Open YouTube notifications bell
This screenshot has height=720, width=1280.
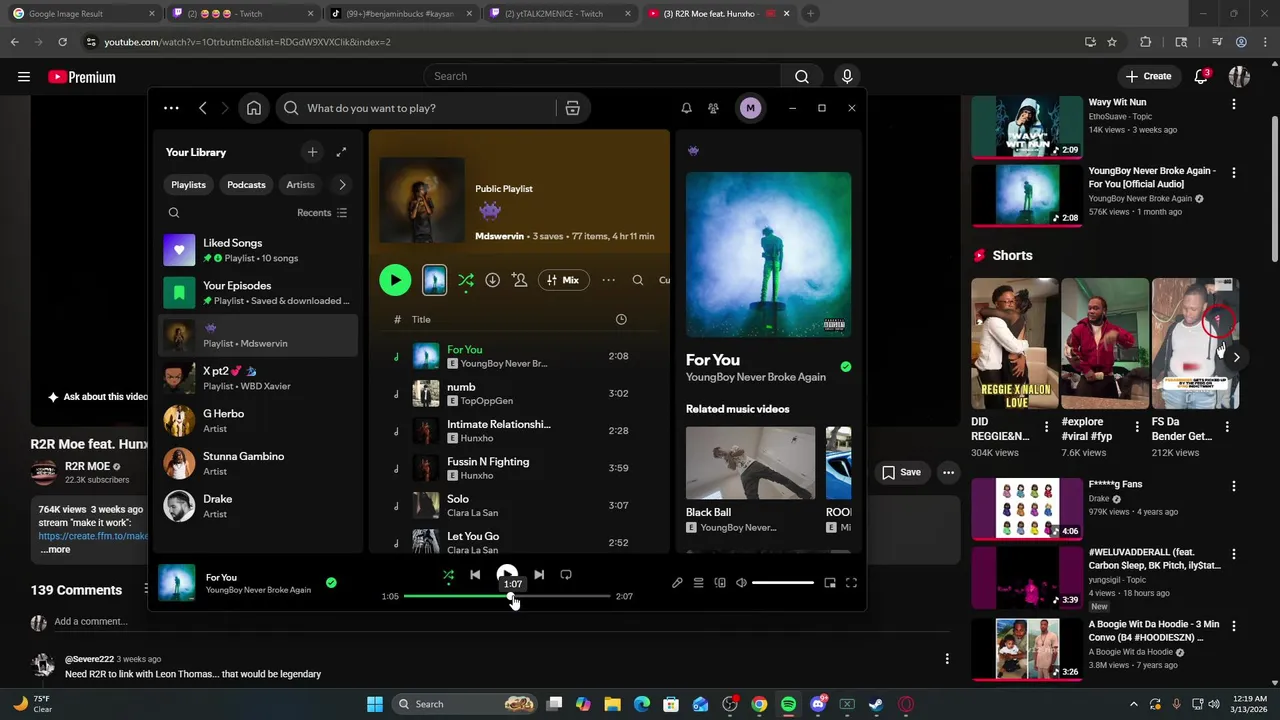pyautogui.click(x=1202, y=76)
